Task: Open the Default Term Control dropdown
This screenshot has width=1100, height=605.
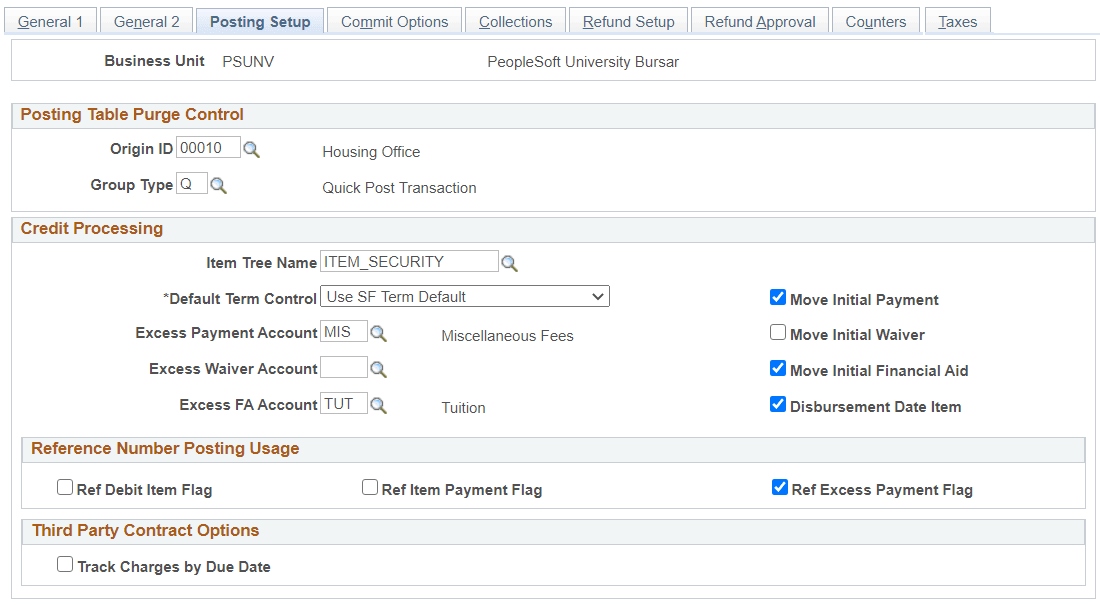Action: [x=464, y=296]
